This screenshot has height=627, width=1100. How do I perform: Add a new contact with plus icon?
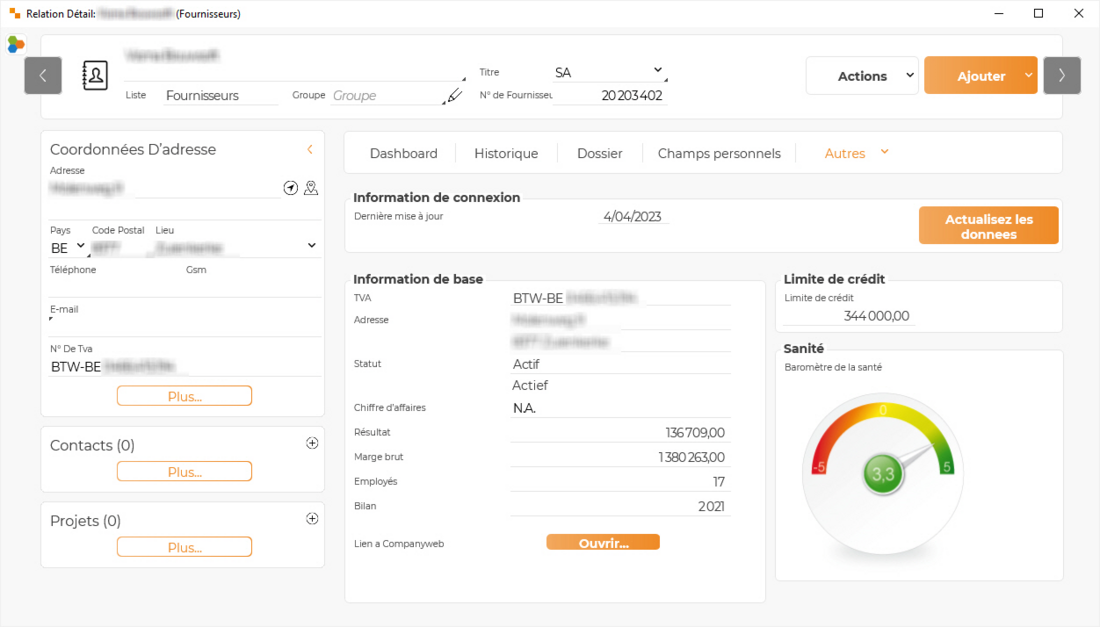point(312,443)
